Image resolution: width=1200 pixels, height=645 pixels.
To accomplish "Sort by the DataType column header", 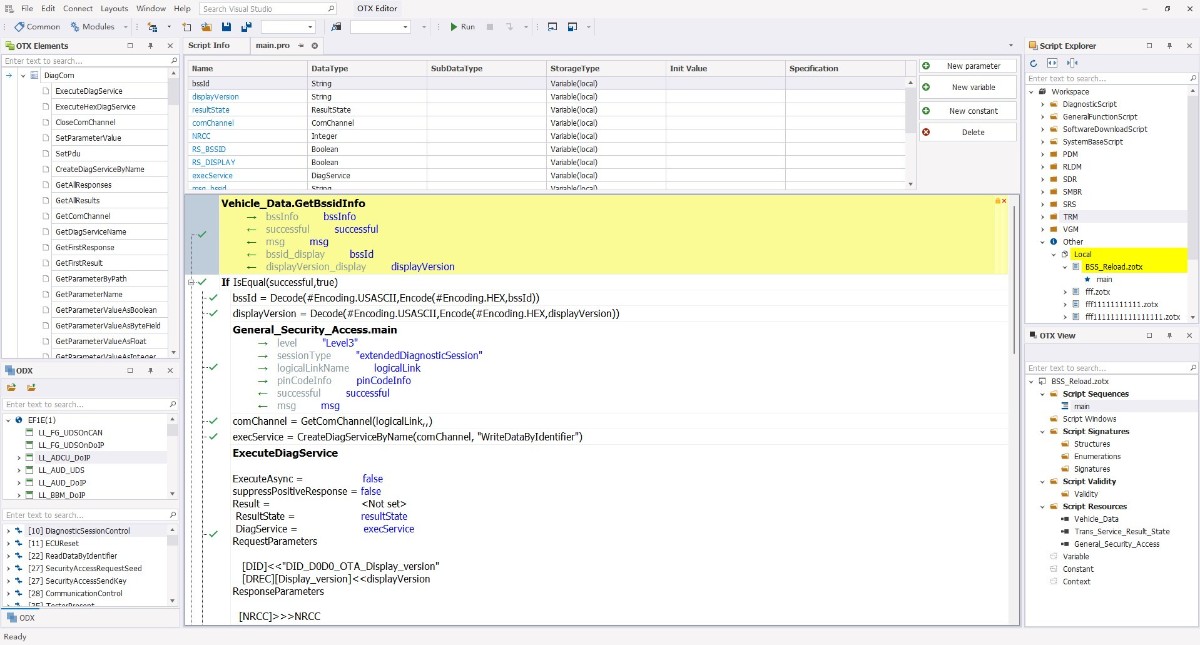I will pos(367,69).
